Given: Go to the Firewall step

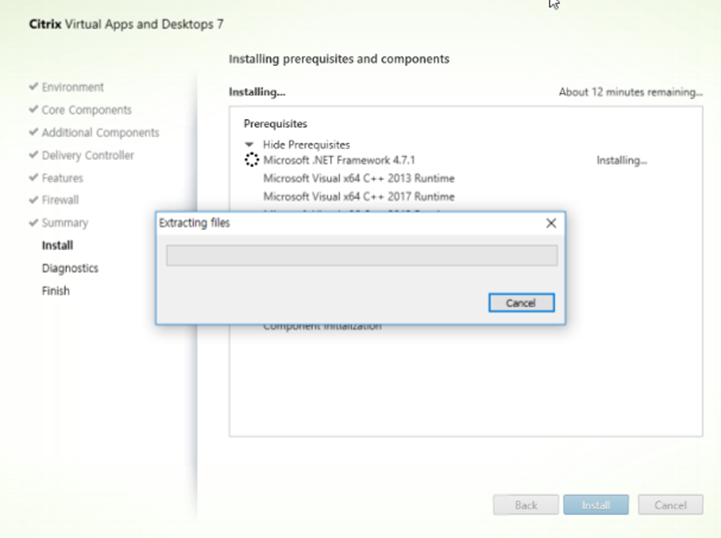Looking at the screenshot, I should pyautogui.click(x=60, y=200).
